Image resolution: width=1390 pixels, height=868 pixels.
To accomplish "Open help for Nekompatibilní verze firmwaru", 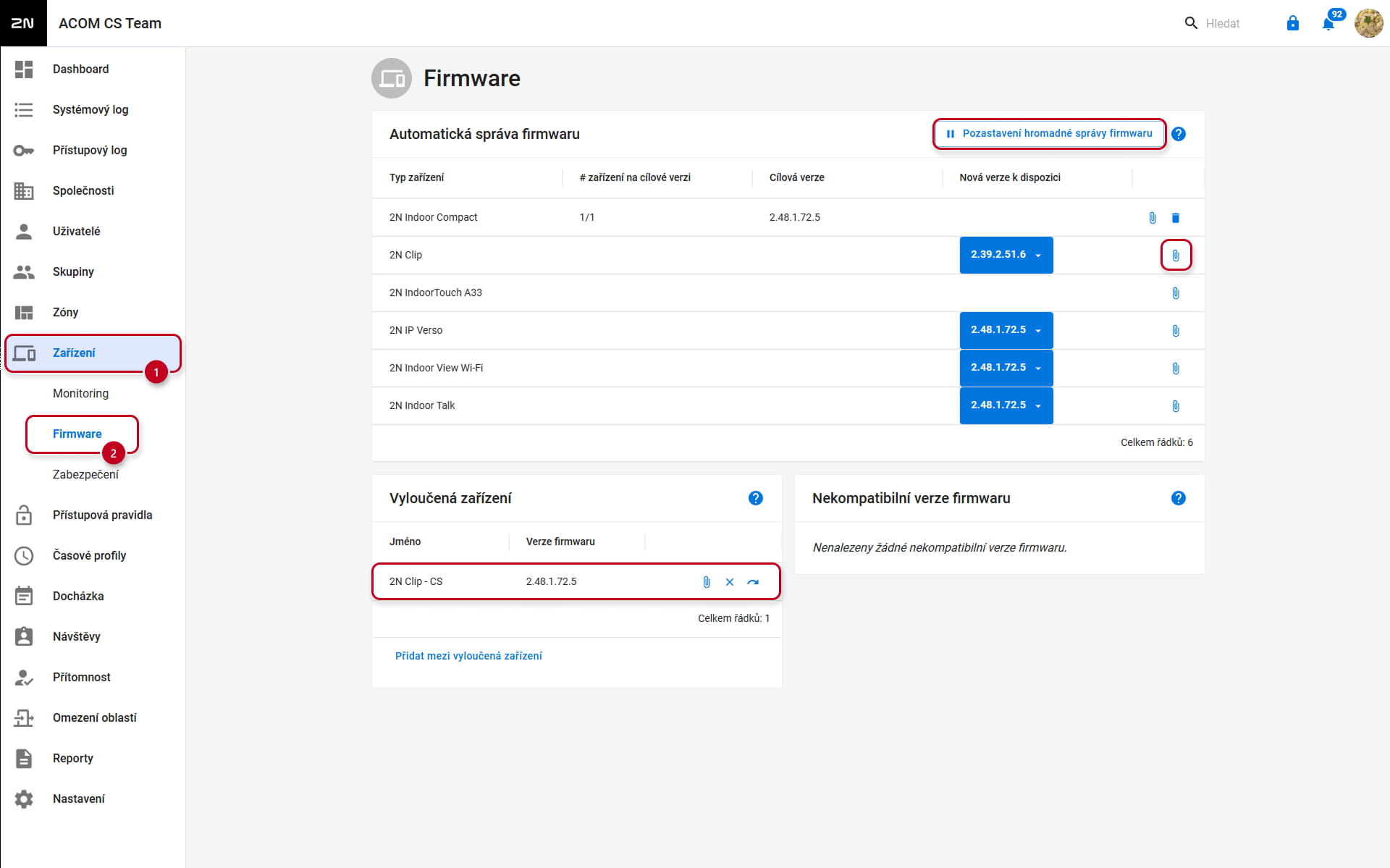I will coord(1179,498).
